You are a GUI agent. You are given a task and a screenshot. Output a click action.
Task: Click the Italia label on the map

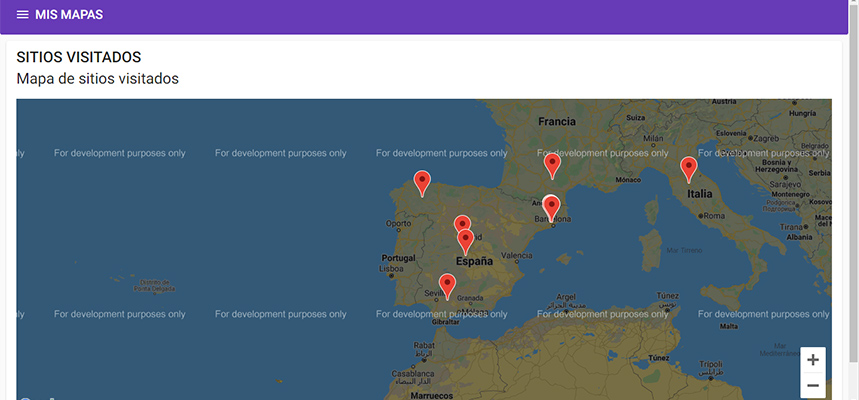point(699,194)
